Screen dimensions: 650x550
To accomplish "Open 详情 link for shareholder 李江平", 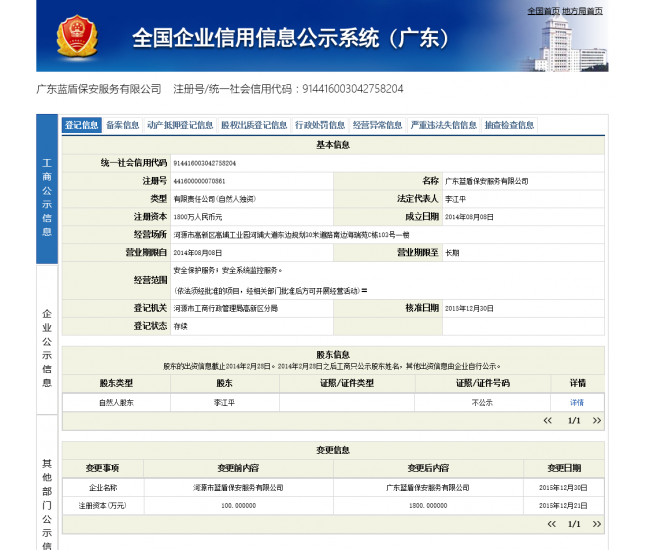I will point(577,402).
